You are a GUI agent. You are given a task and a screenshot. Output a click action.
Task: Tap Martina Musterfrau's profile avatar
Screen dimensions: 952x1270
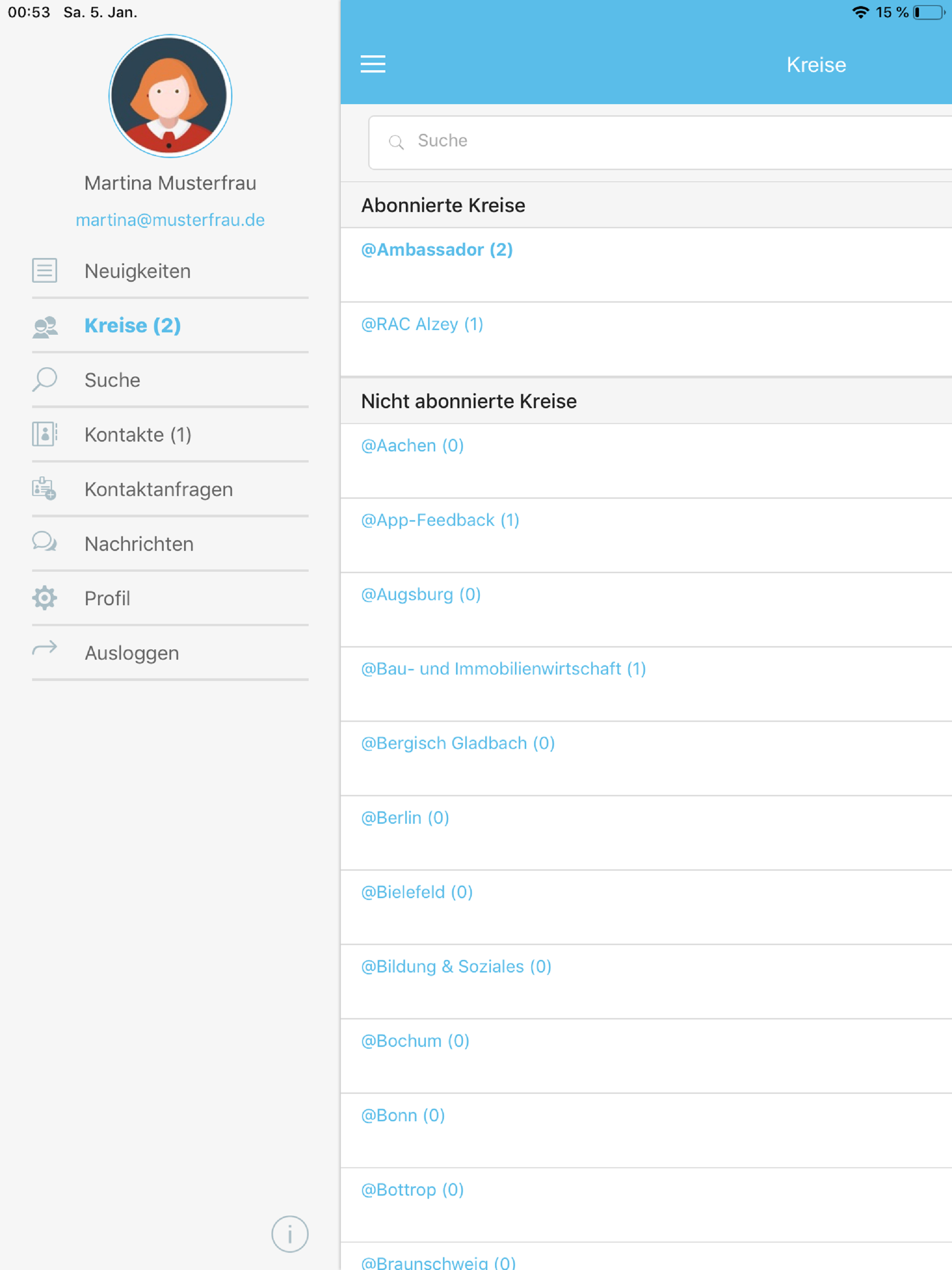coord(170,96)
